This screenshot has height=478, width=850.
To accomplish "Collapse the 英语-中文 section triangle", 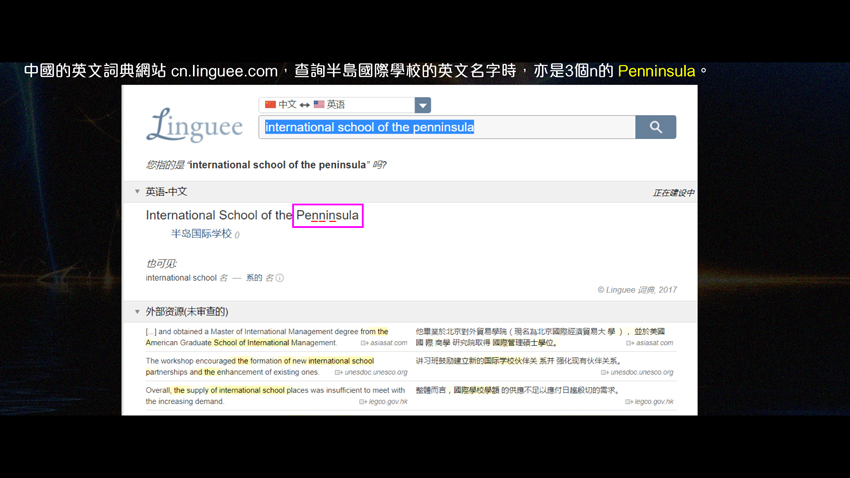I will pos(137,191).
